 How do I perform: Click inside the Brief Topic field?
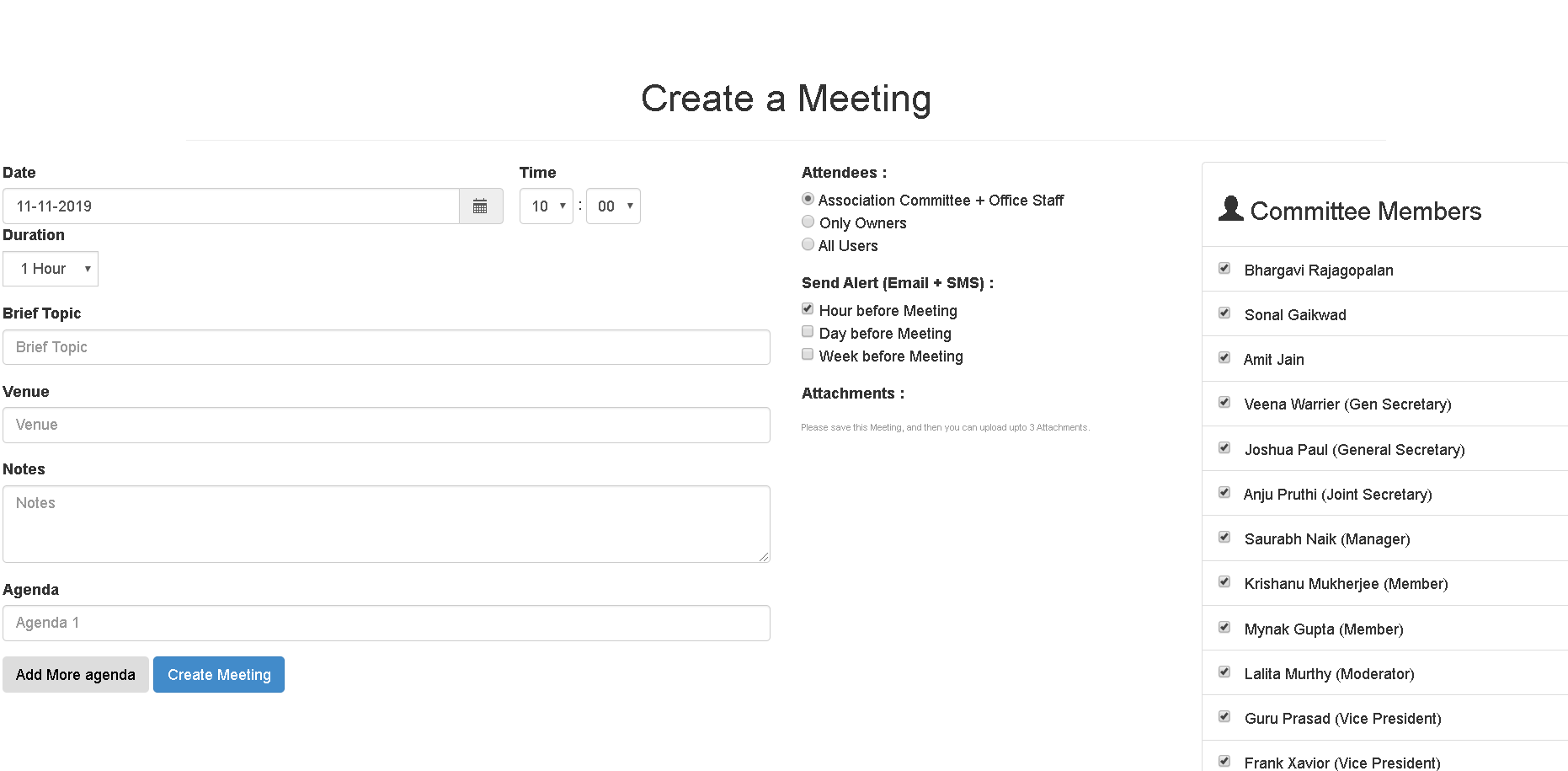click(x=387, y=346)
